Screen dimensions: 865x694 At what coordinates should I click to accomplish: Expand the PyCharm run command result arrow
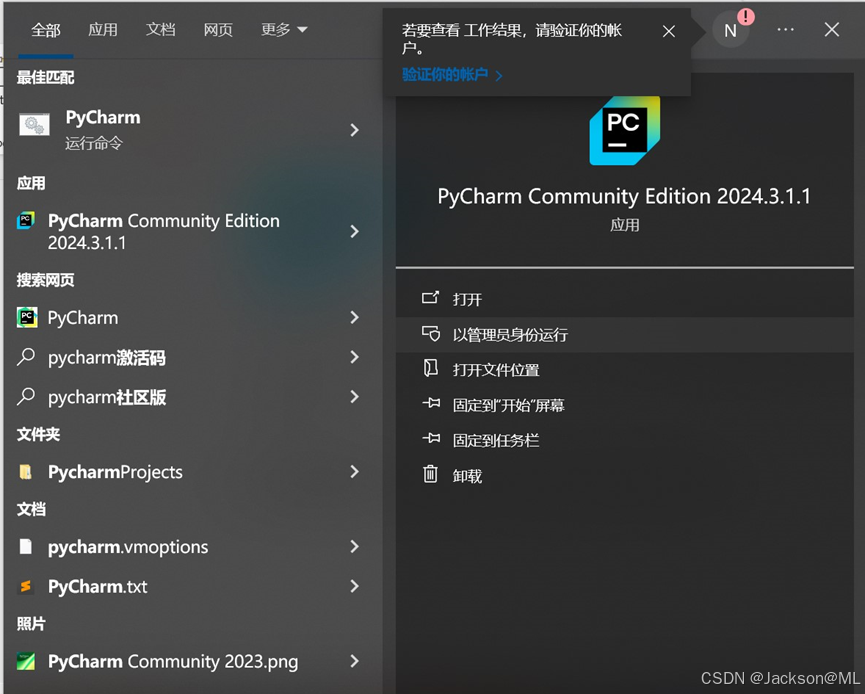355,130
